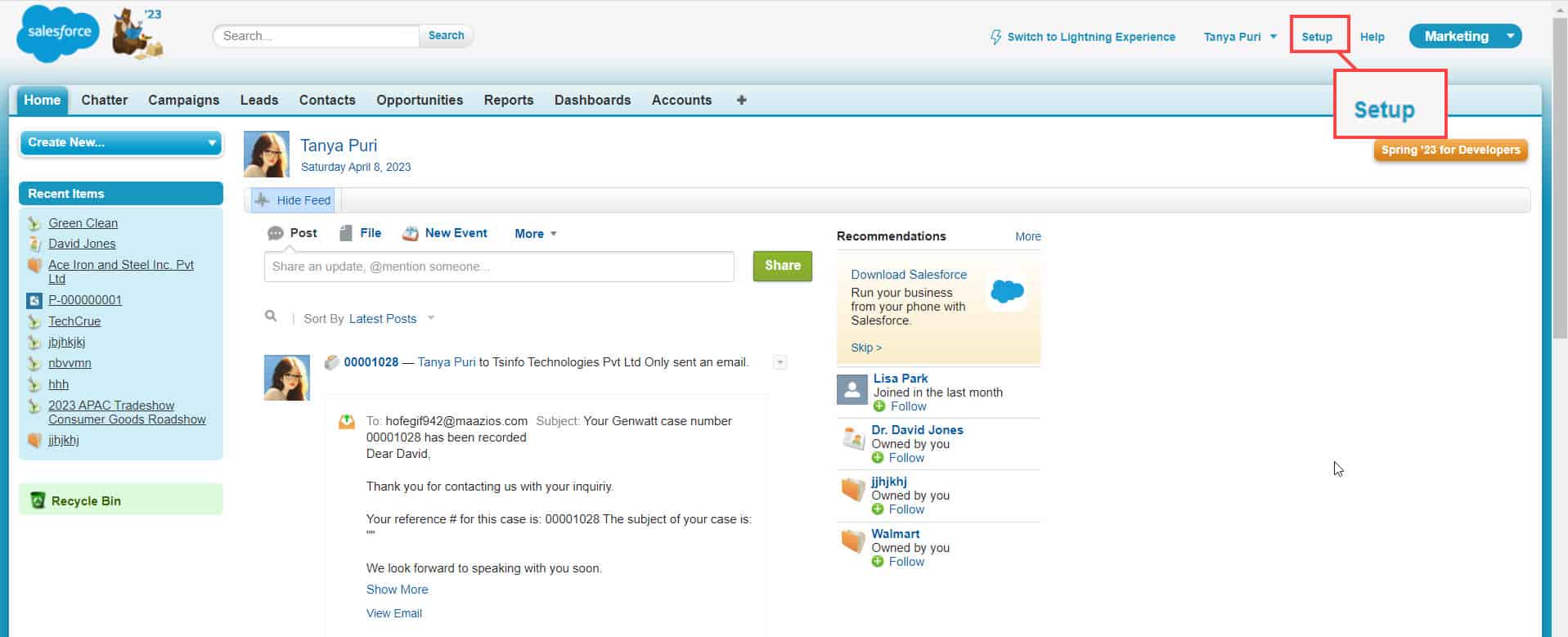The width and height of the screenshot is (1568, 637).
Task: Click the Green Clean lead icon
Action: coord(34,223)
